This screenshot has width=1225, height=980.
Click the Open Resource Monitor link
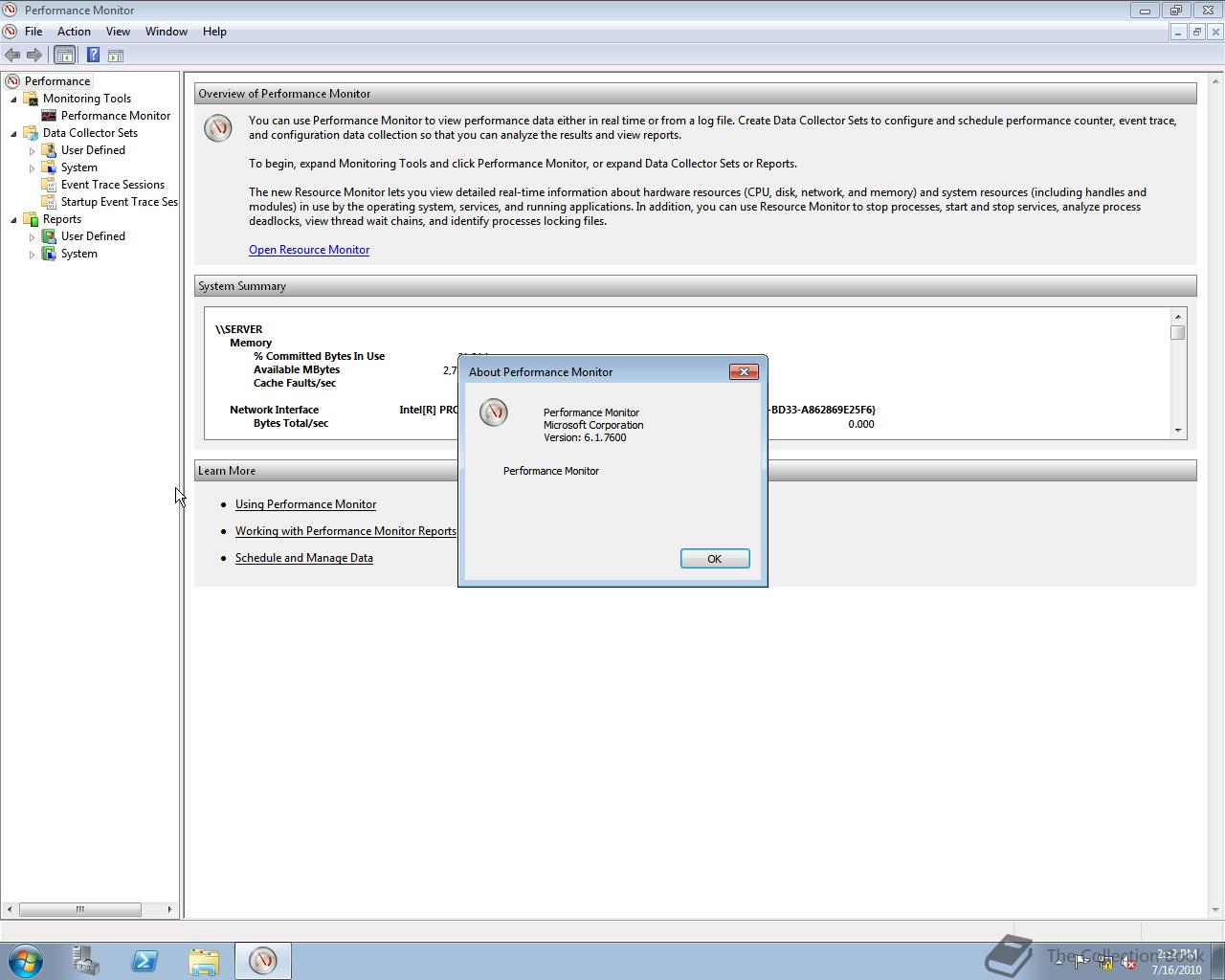point(309,250)
